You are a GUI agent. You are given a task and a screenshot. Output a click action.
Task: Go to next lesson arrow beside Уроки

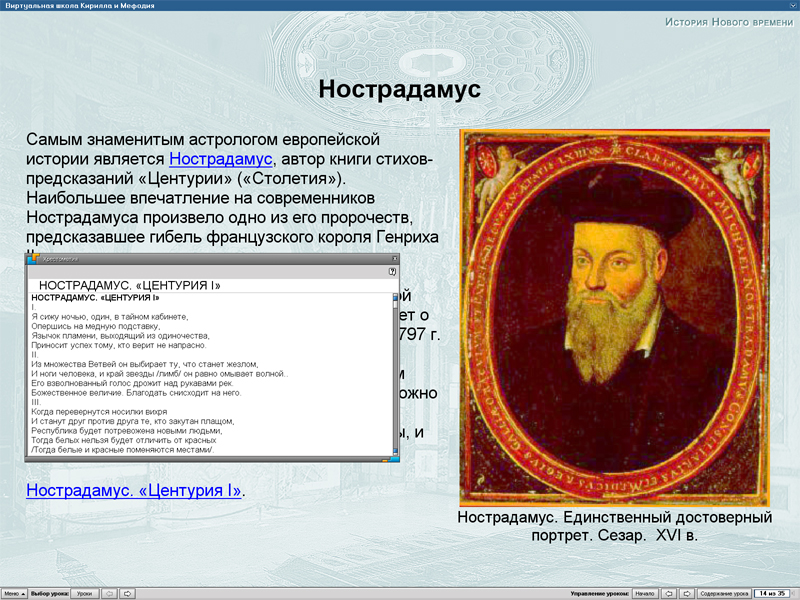pyautogui.click(x=128, y=593)
